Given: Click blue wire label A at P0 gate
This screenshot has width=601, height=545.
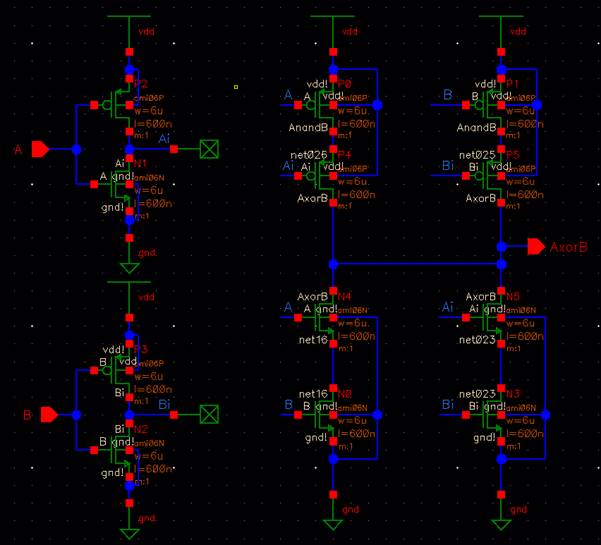Looking at the screenshot, I should pos(288,95).
